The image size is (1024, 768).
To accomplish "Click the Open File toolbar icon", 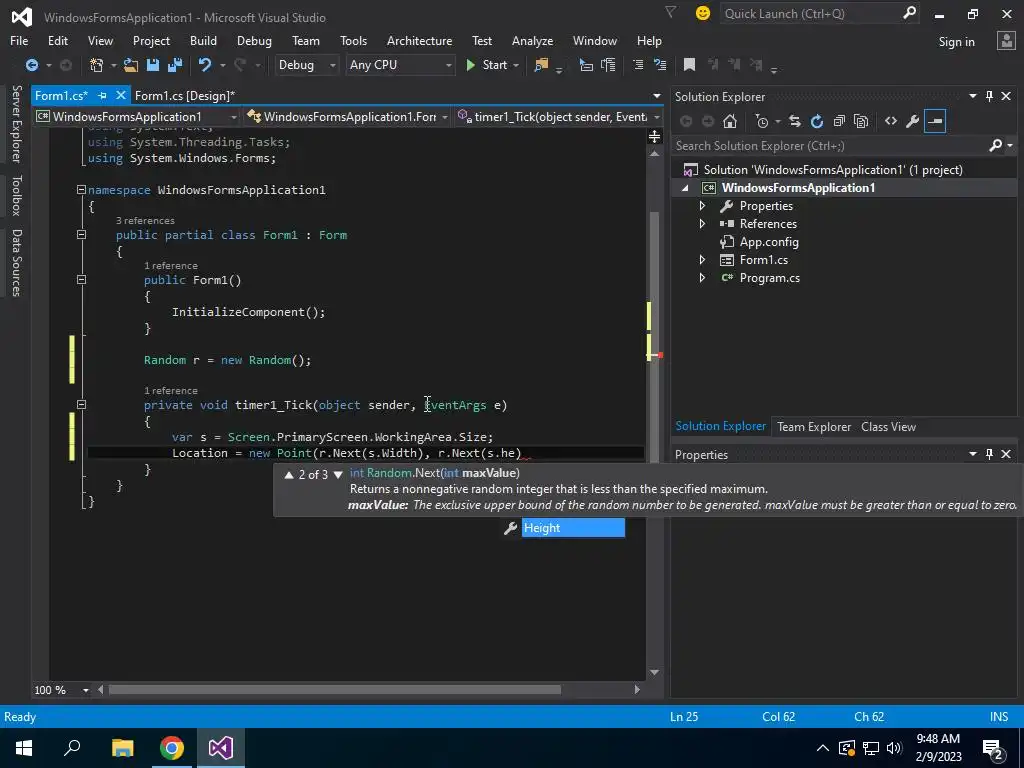I will [131, 65].
